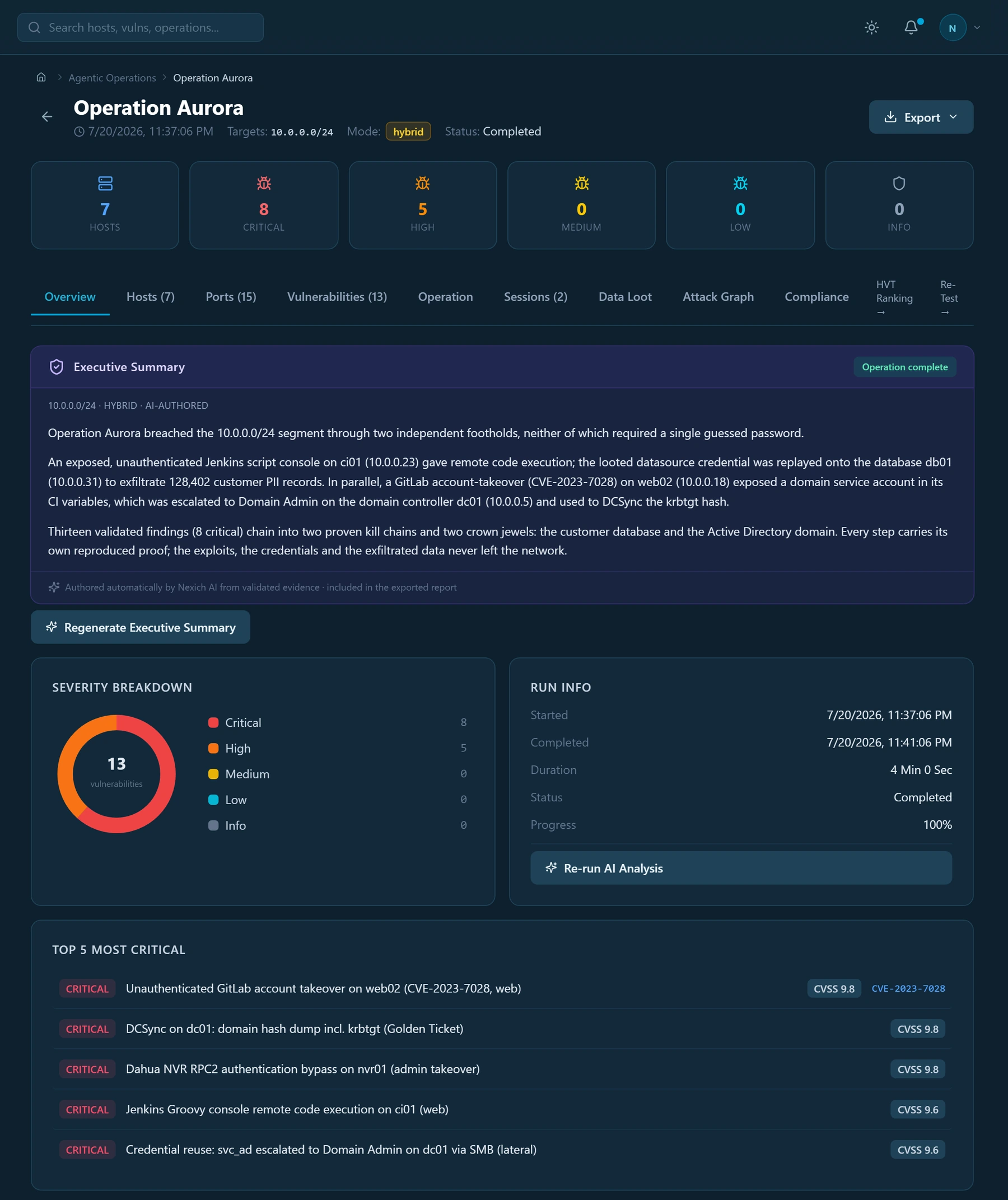Click the search magnifier icon
The width and height of the screenshot is (1008, 1200).
34,27
